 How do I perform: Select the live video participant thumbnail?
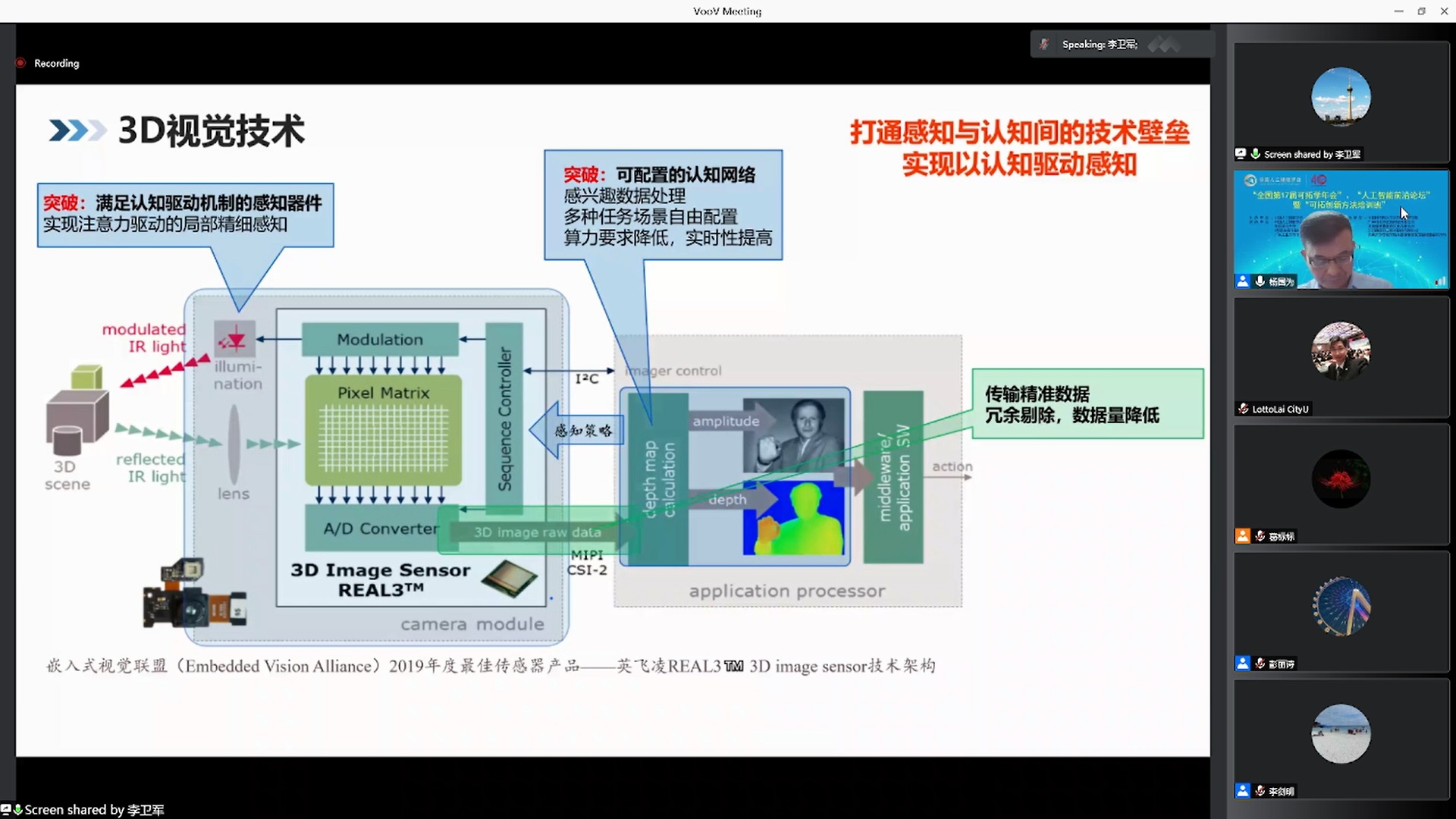[x=1341, y=227]
